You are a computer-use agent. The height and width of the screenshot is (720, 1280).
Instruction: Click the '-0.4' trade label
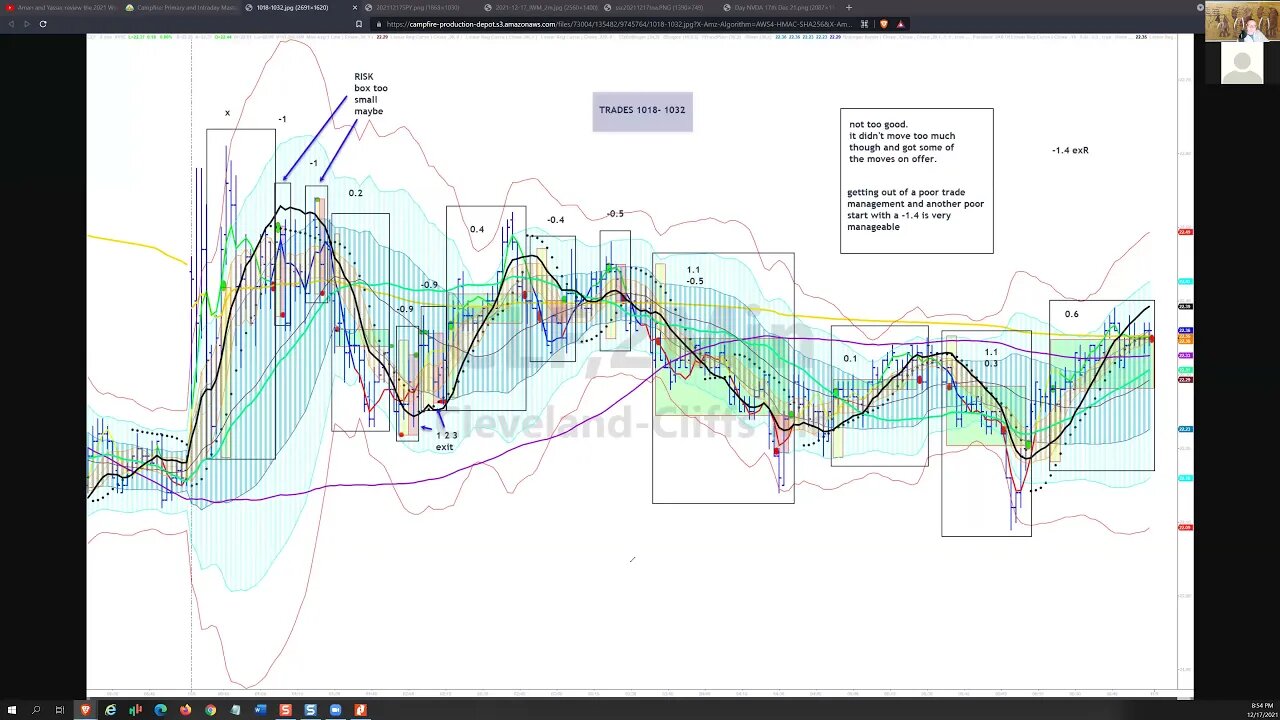555,220
